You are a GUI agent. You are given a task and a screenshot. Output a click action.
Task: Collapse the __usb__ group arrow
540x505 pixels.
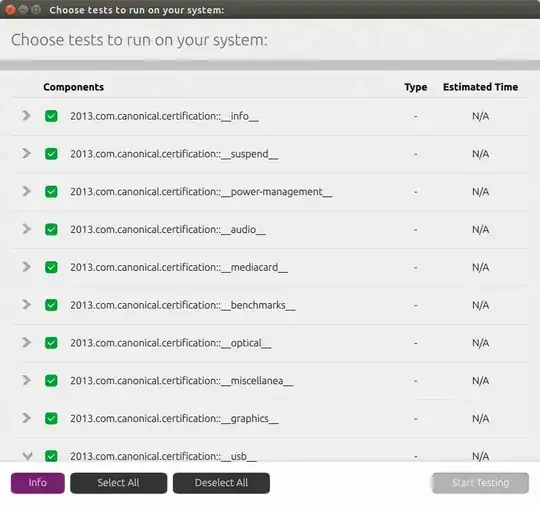[x=28, y=456]
